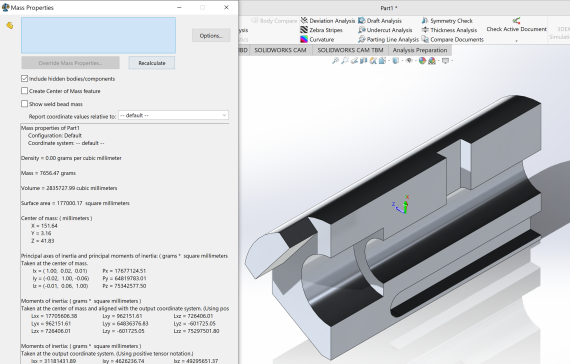Start the Undercut Analysis tool
This screenshot has height=364, width=570.
click(385, 30)
